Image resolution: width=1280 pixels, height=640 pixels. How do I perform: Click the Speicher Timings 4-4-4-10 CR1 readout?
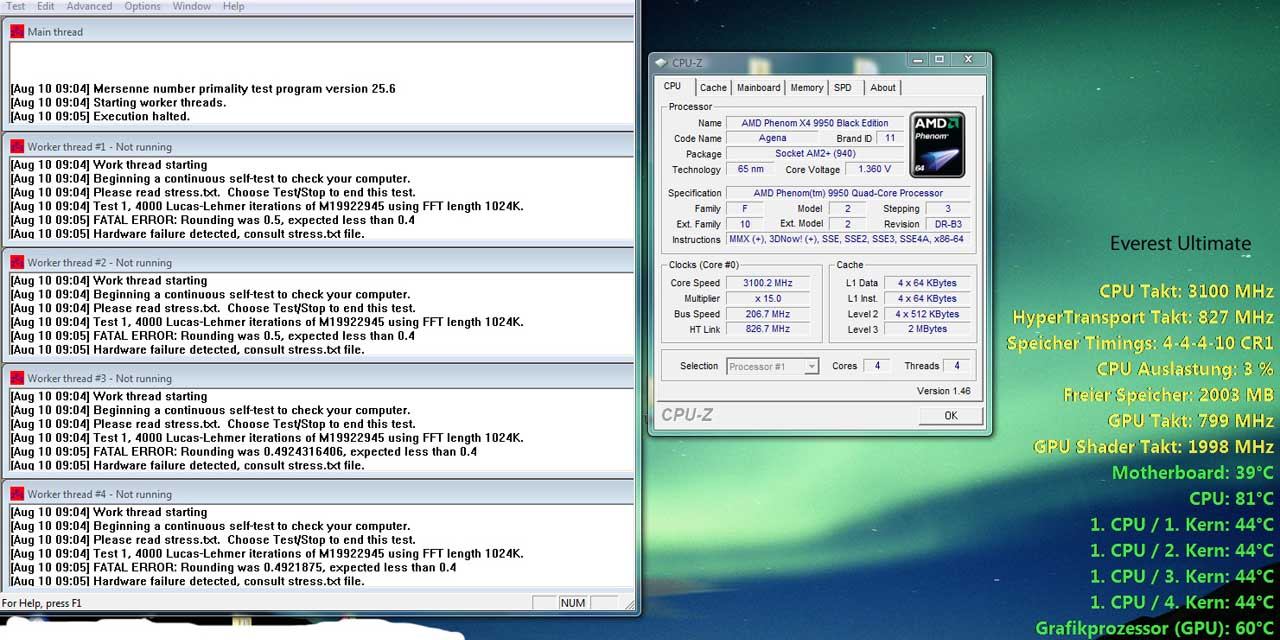point(1140,343)
